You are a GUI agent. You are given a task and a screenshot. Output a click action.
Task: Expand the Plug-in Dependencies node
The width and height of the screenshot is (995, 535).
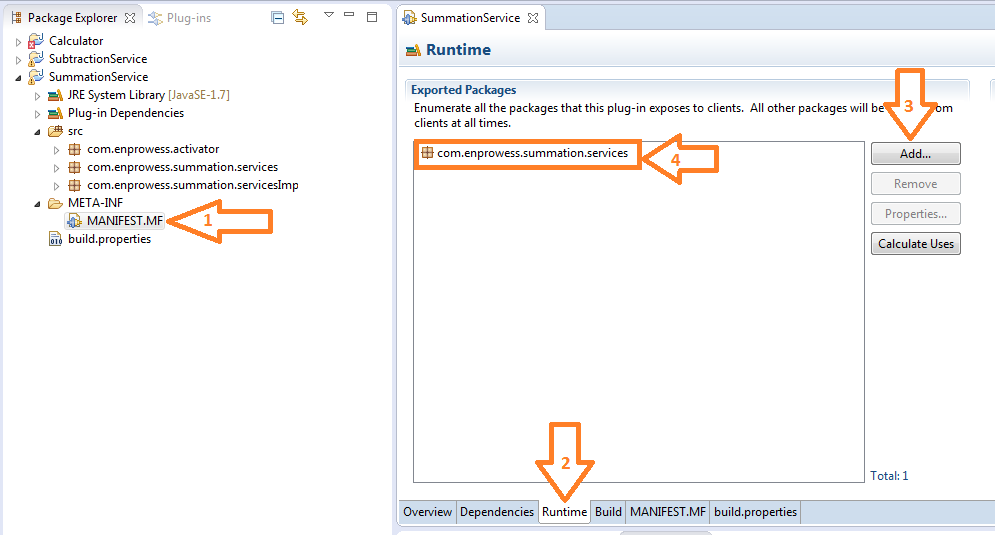[38, 113]
